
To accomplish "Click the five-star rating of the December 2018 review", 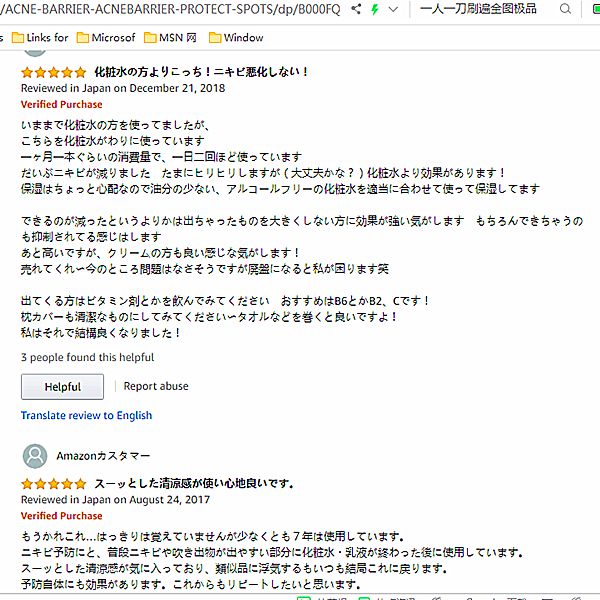I will click(x=53, y=73).
